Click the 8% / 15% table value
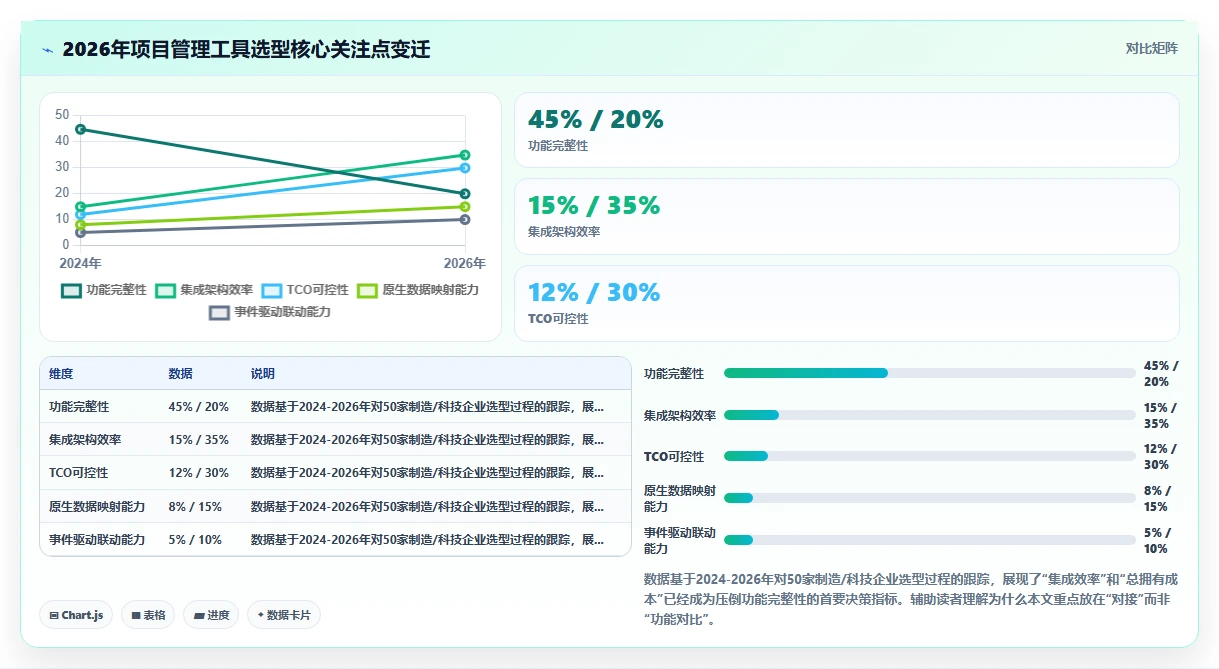The width and height of the screenshot is (1219, 669). [195, 506]
